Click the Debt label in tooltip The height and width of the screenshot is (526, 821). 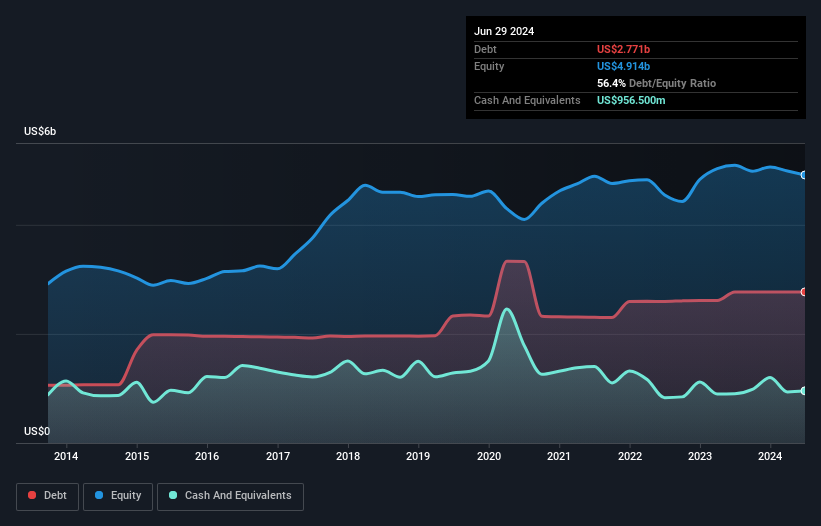[x=485, y=49]
